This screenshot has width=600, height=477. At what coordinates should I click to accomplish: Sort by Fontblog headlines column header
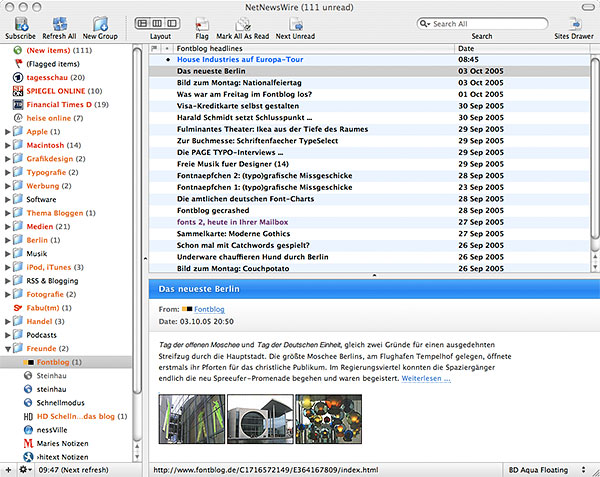[x=313, y=49]
